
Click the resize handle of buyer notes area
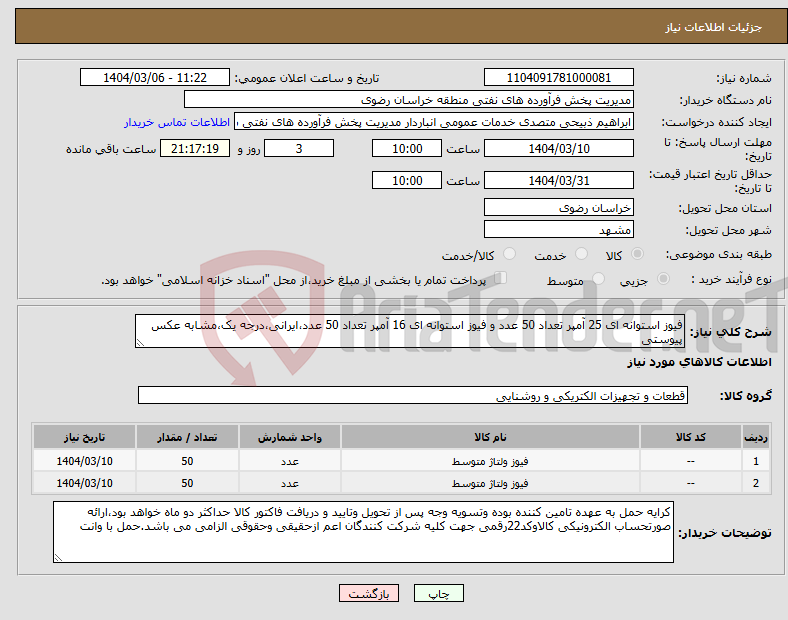pos(58,558)
